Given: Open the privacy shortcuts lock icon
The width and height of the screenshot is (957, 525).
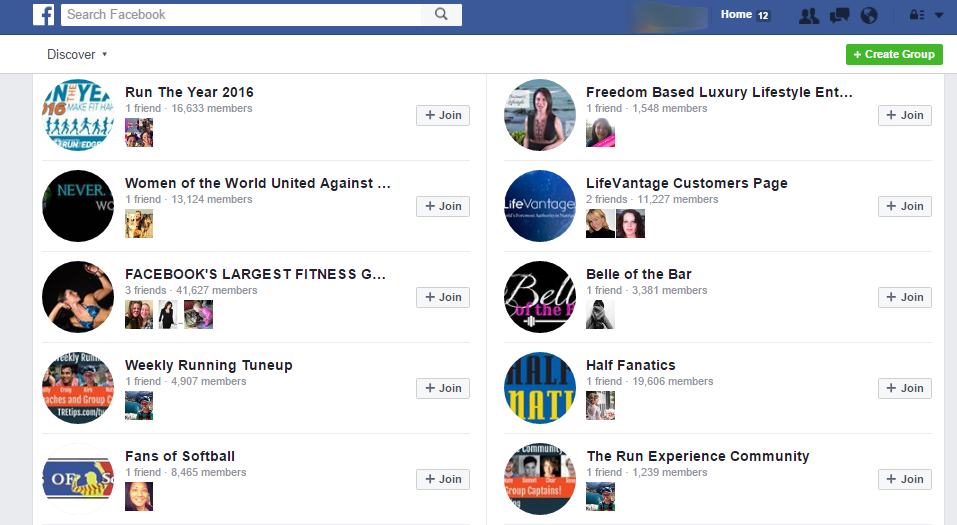Looking at the screenshot, I should click(x=916, y=16).
